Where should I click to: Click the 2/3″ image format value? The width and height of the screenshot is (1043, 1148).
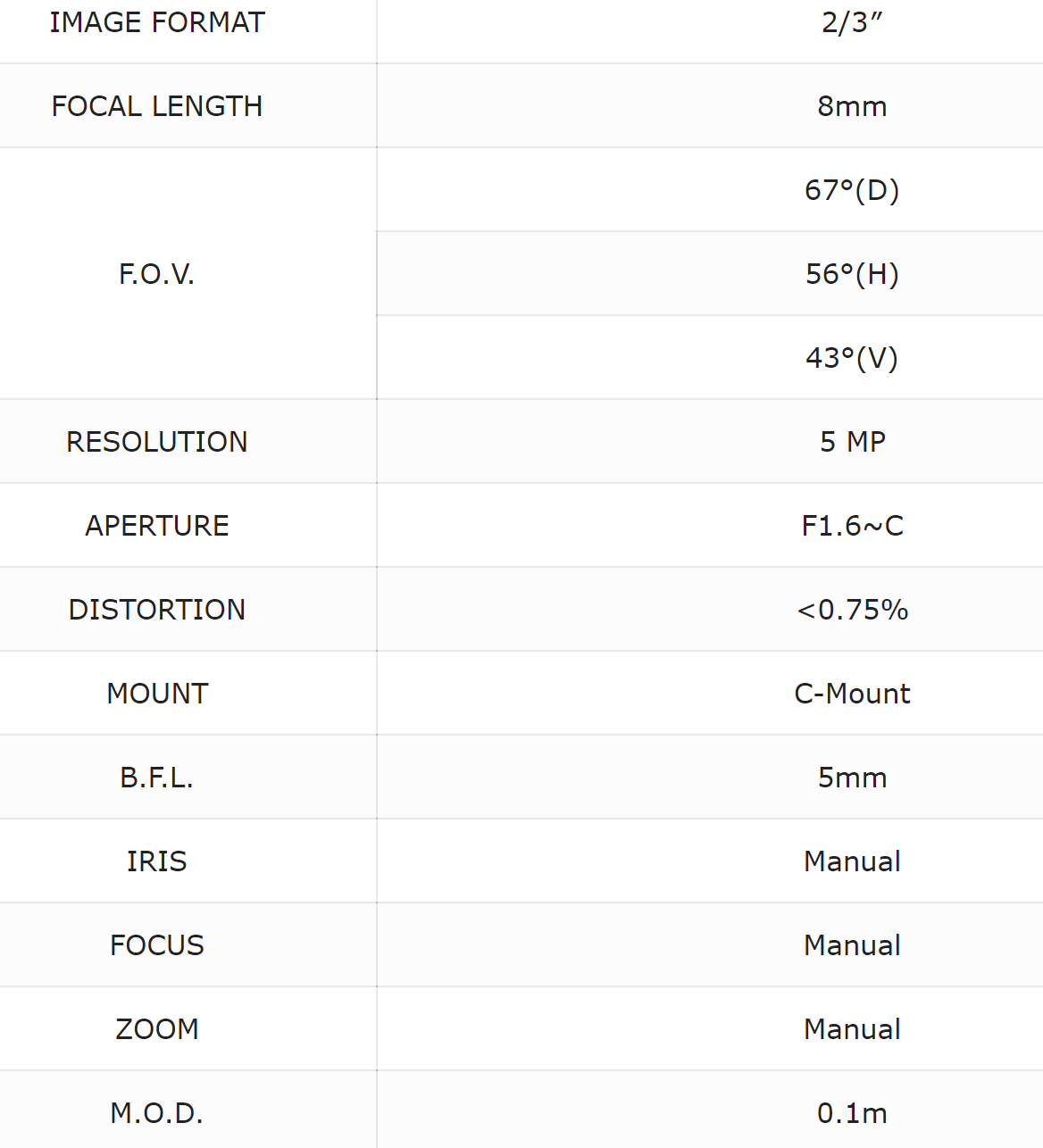coord(852,22)
